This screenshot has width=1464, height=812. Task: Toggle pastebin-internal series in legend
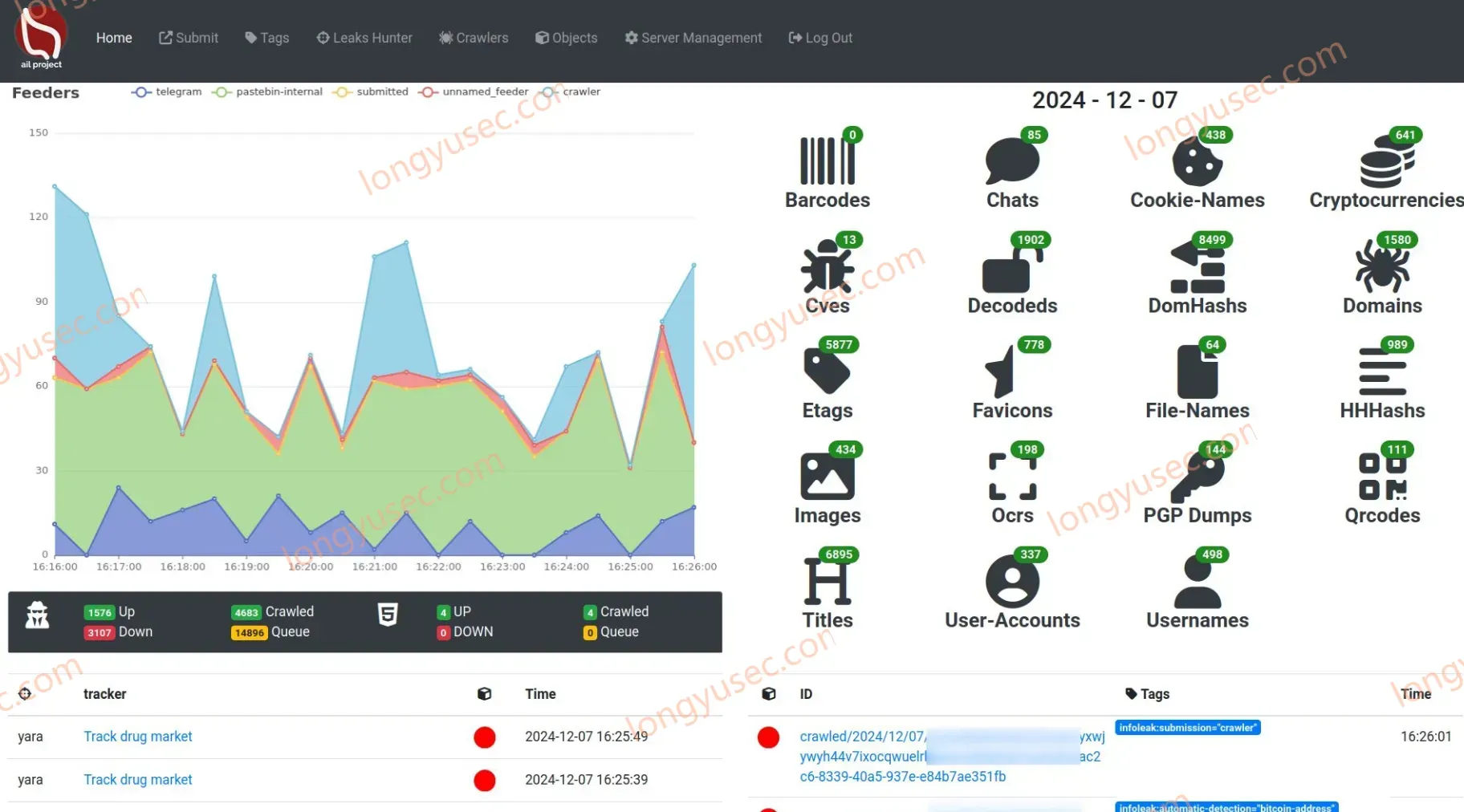coord(267,91)
